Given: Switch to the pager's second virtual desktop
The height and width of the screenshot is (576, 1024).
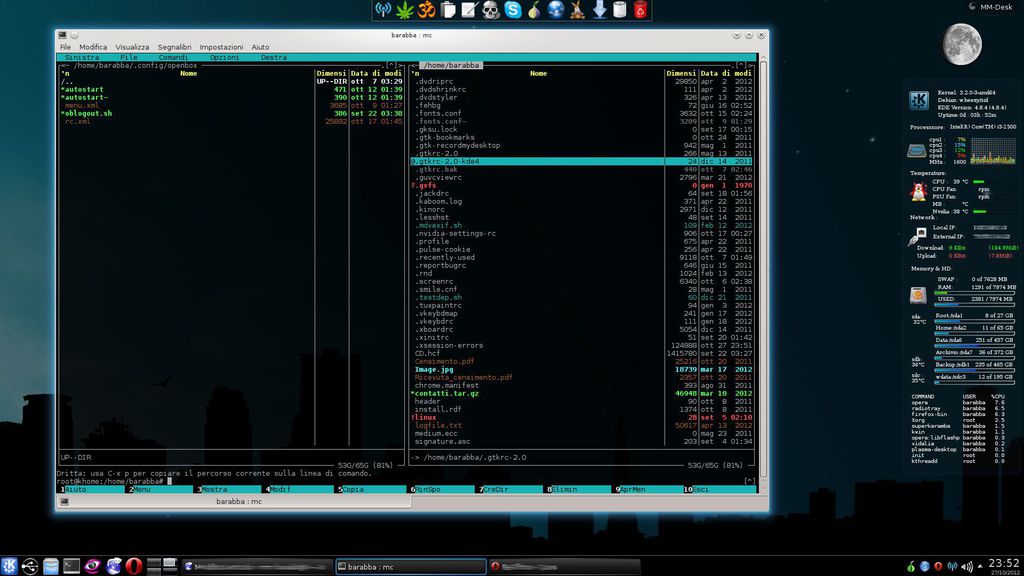Looking at the screenshot, I should pos(169,562).
